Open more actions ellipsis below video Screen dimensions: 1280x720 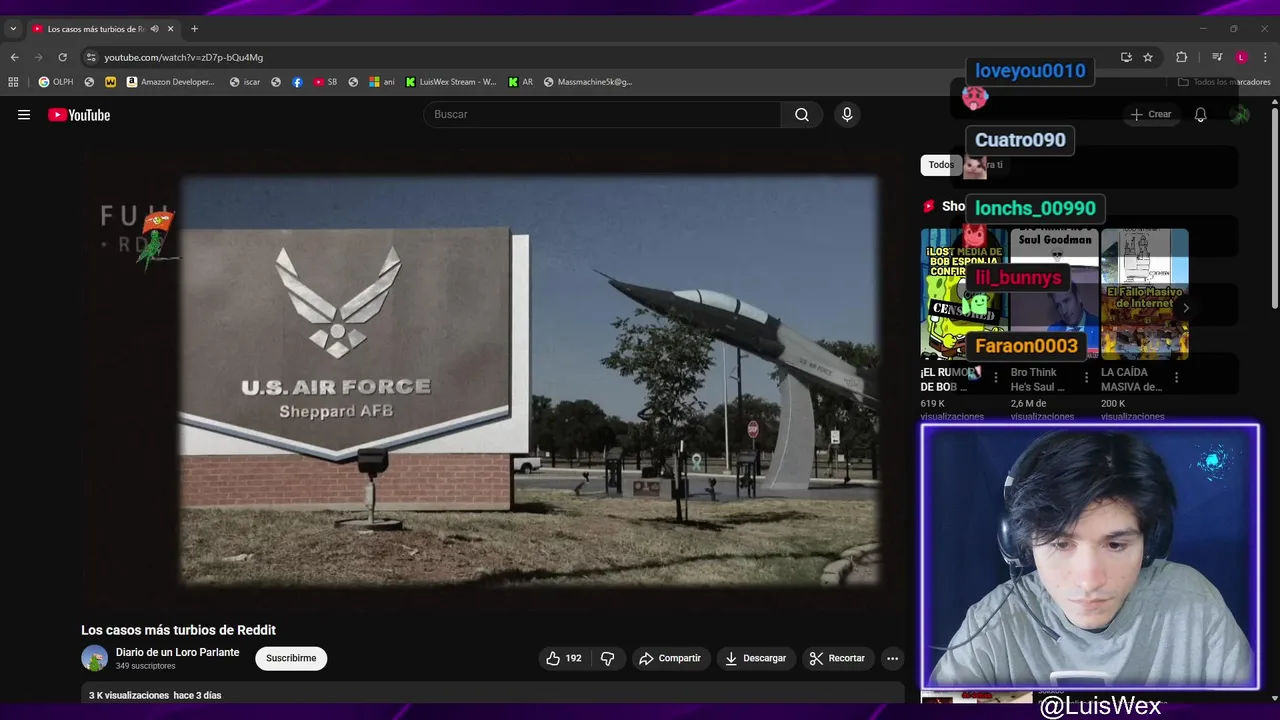pyautogui.click(x=892, y=658)
